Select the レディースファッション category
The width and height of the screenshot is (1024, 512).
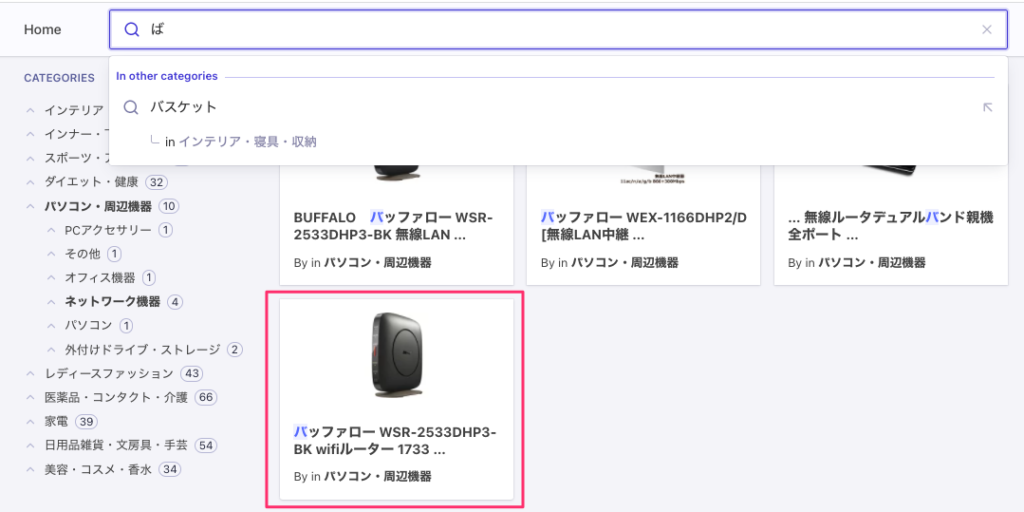click(108, 374)
